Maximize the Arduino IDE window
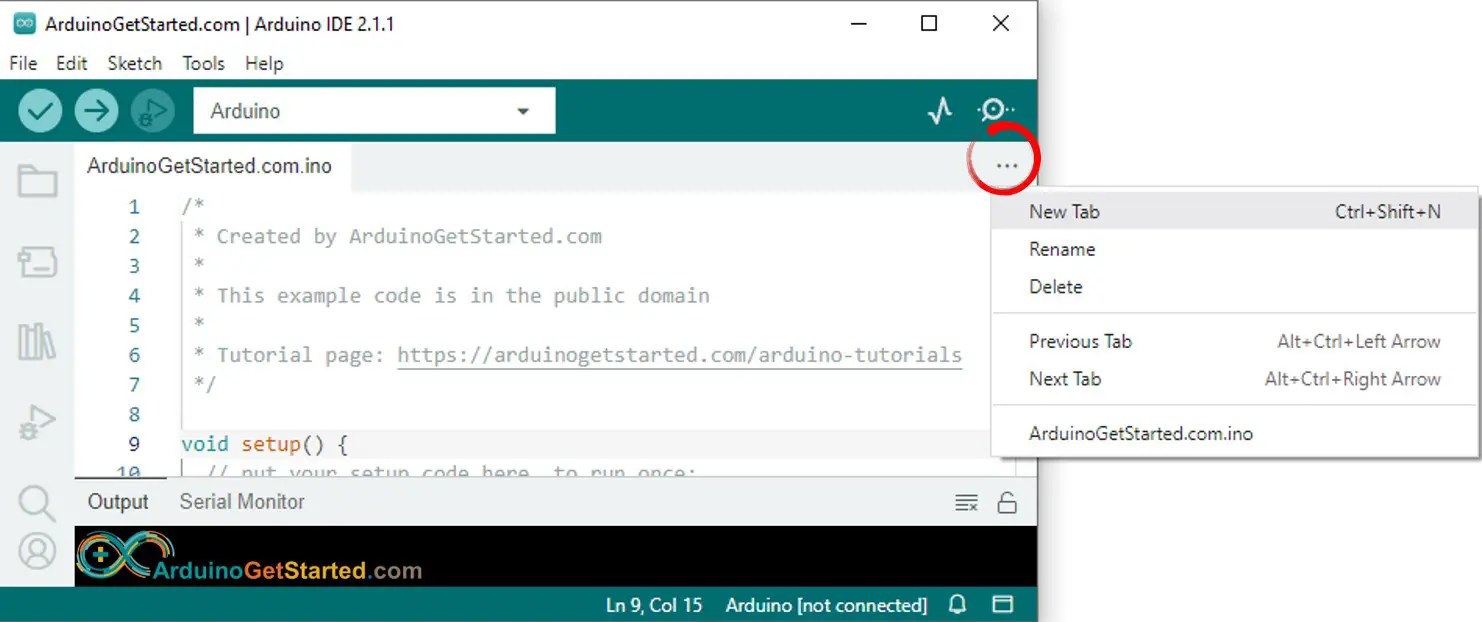Viewport: 1482px width, 622px height. click(929, 23)
